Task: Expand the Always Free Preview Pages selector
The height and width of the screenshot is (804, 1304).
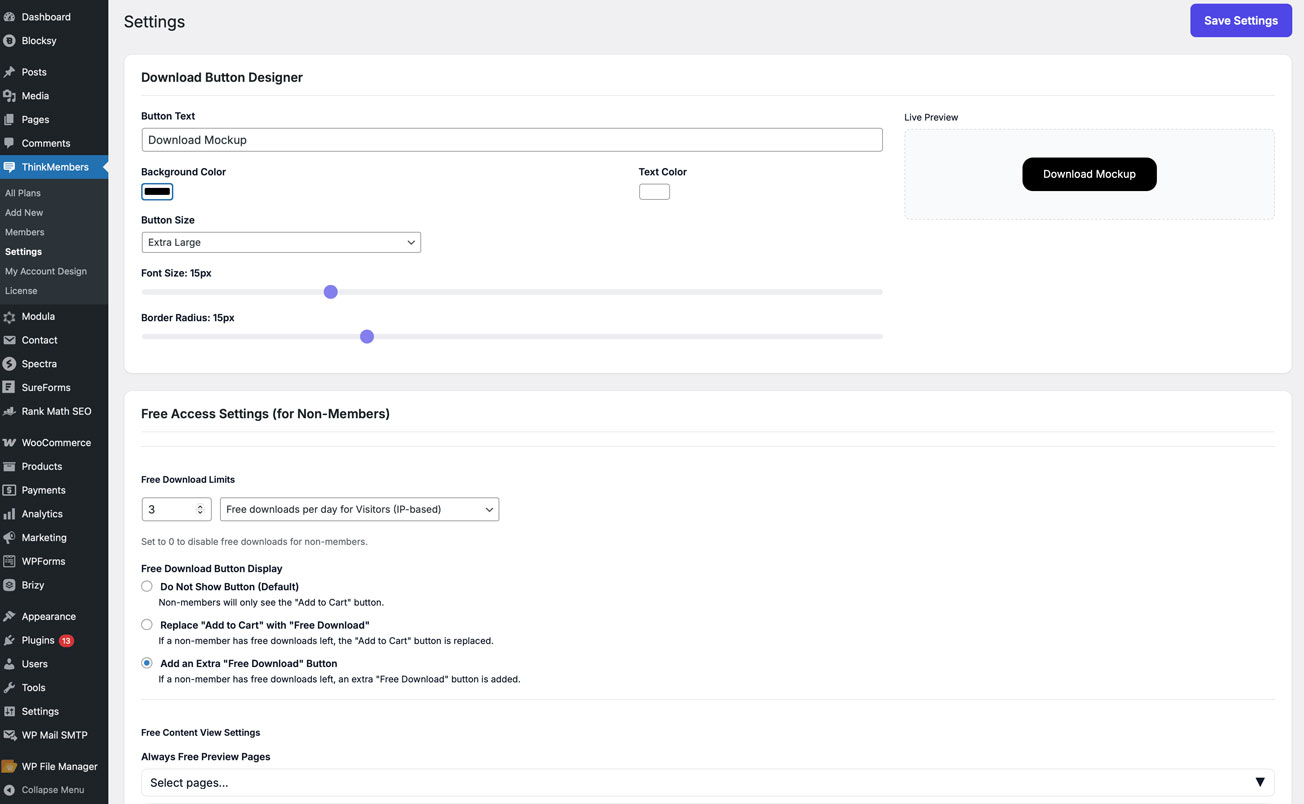Action: coord(708,782)
